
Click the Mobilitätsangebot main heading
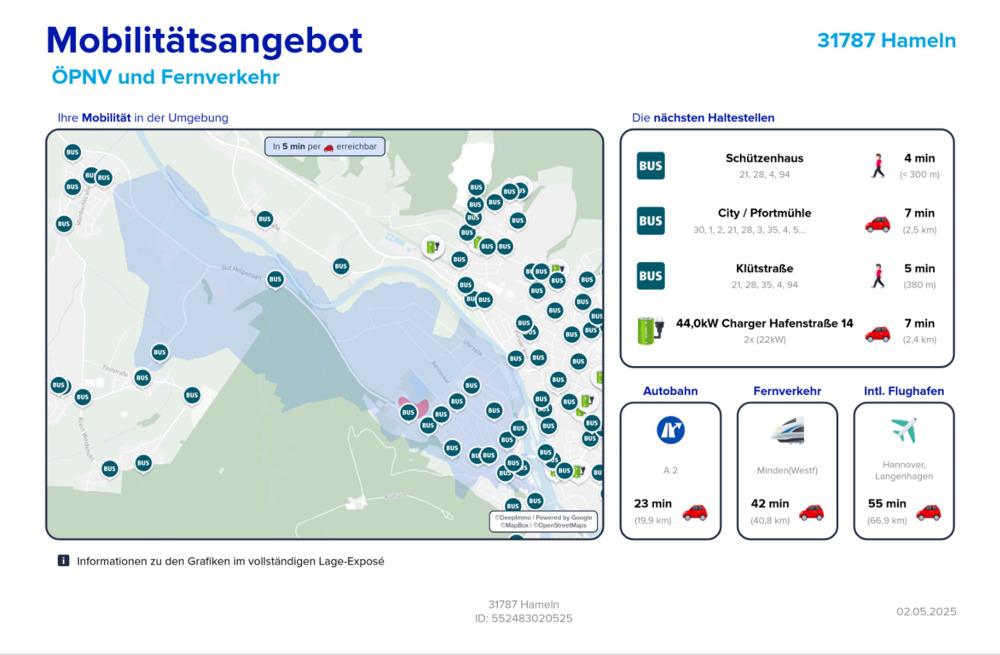point(204,40)
